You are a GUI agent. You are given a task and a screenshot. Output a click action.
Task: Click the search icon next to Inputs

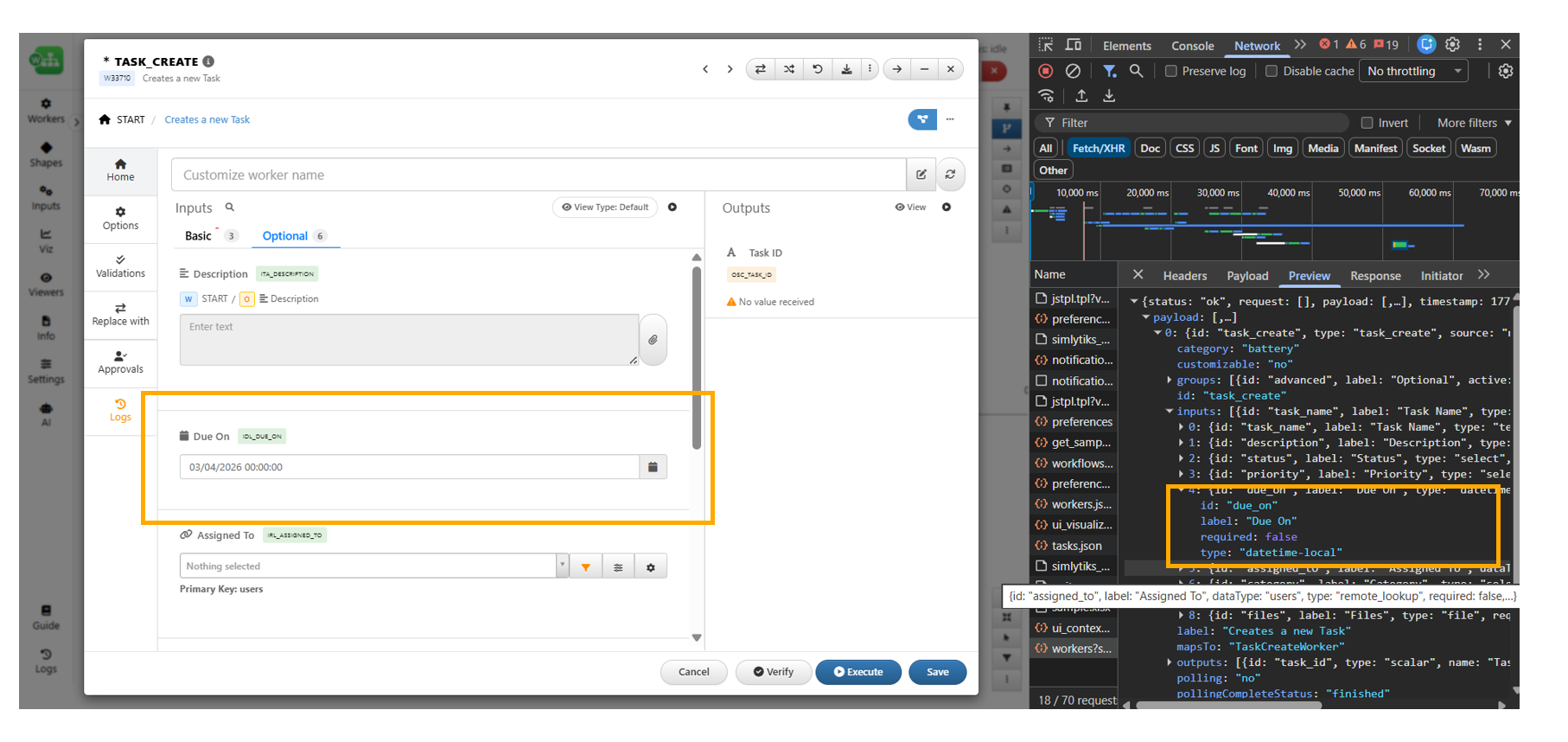pos(230,208)
